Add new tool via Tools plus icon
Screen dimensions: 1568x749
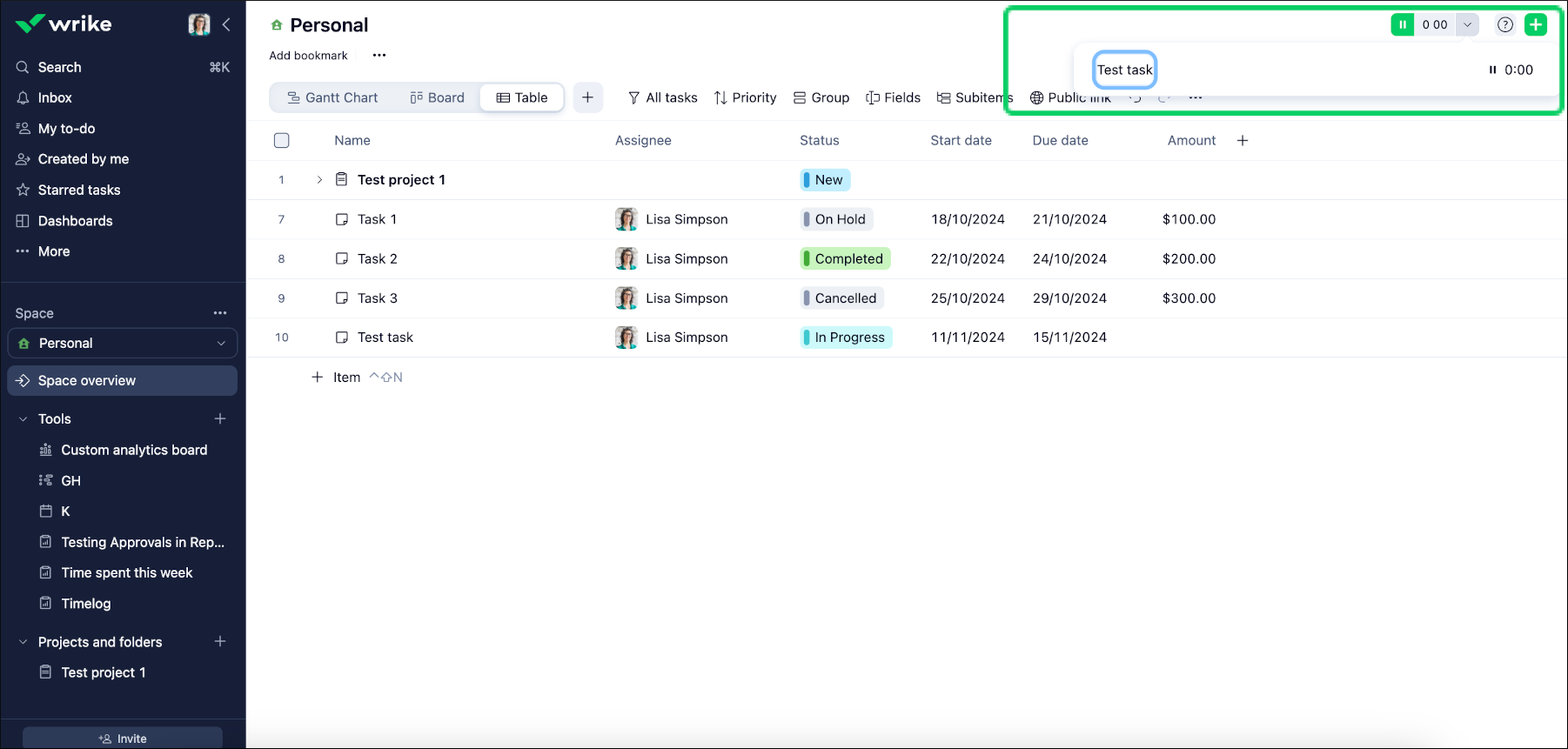coord(220,418)
